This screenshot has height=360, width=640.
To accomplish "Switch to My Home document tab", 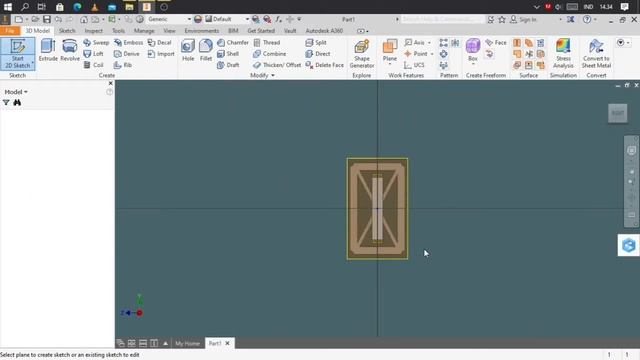I will coord(187,343).
